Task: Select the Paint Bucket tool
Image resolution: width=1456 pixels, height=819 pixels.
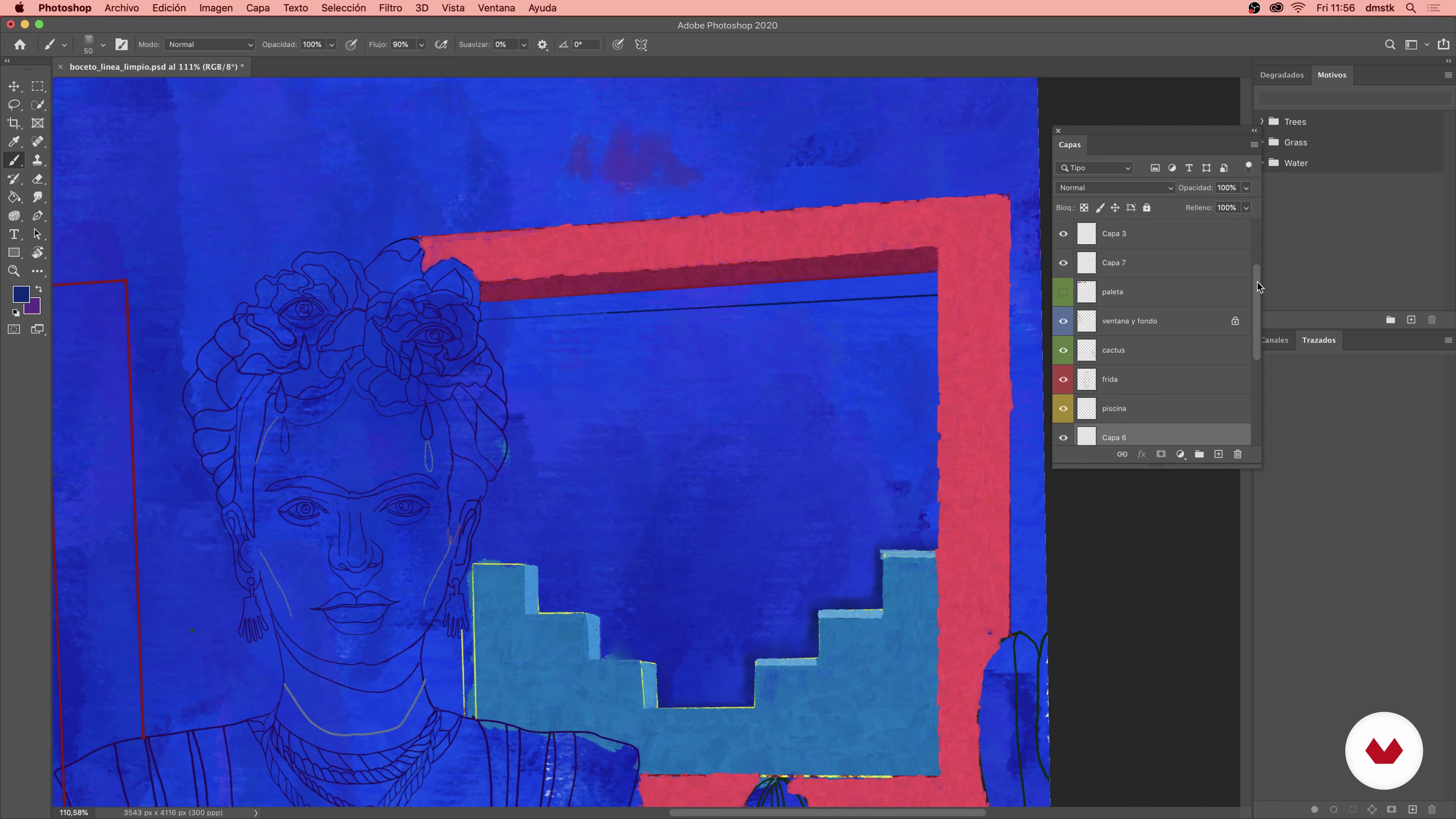Action: 14,197
